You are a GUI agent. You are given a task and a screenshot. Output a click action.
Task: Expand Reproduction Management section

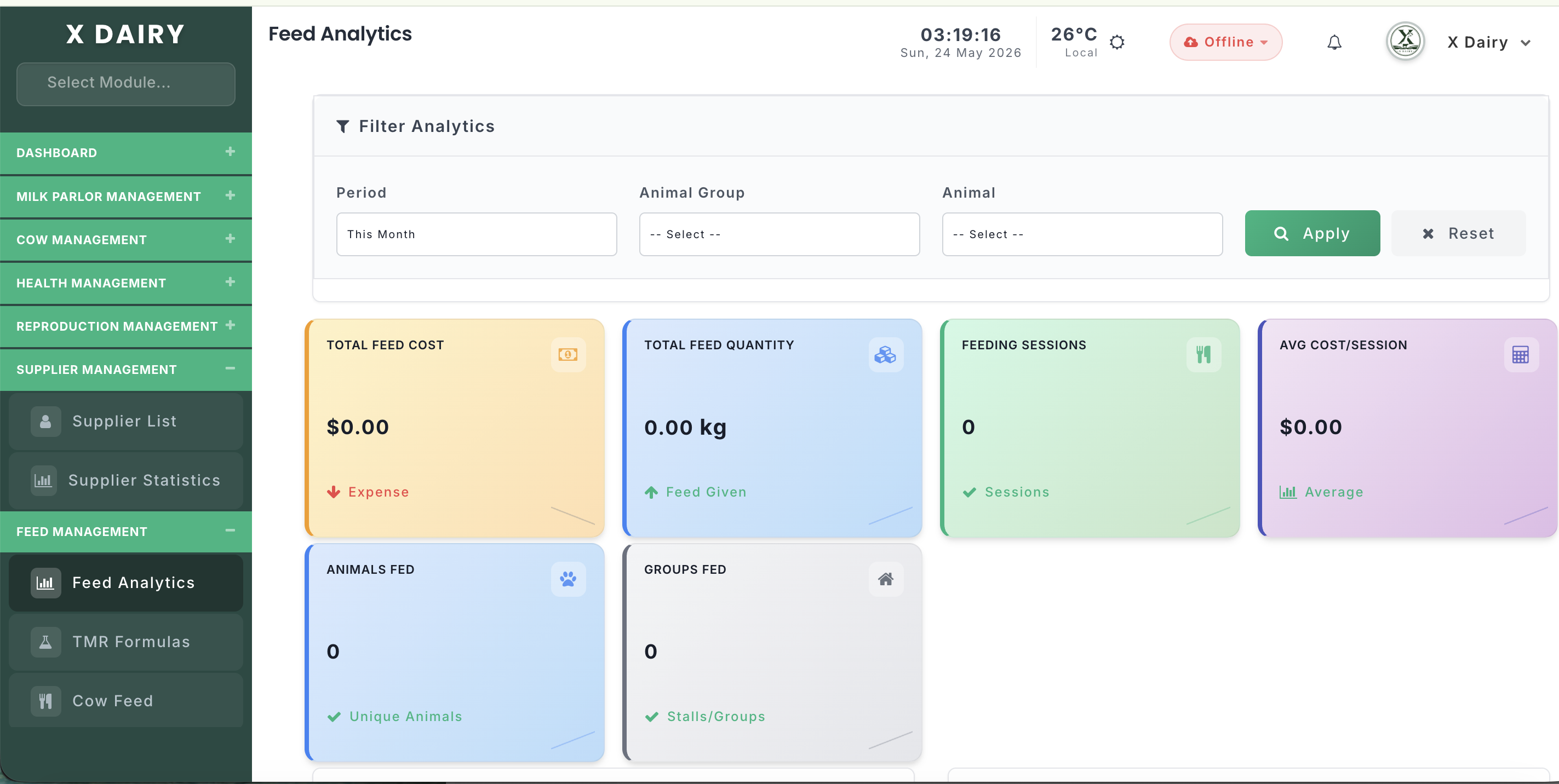126,326
